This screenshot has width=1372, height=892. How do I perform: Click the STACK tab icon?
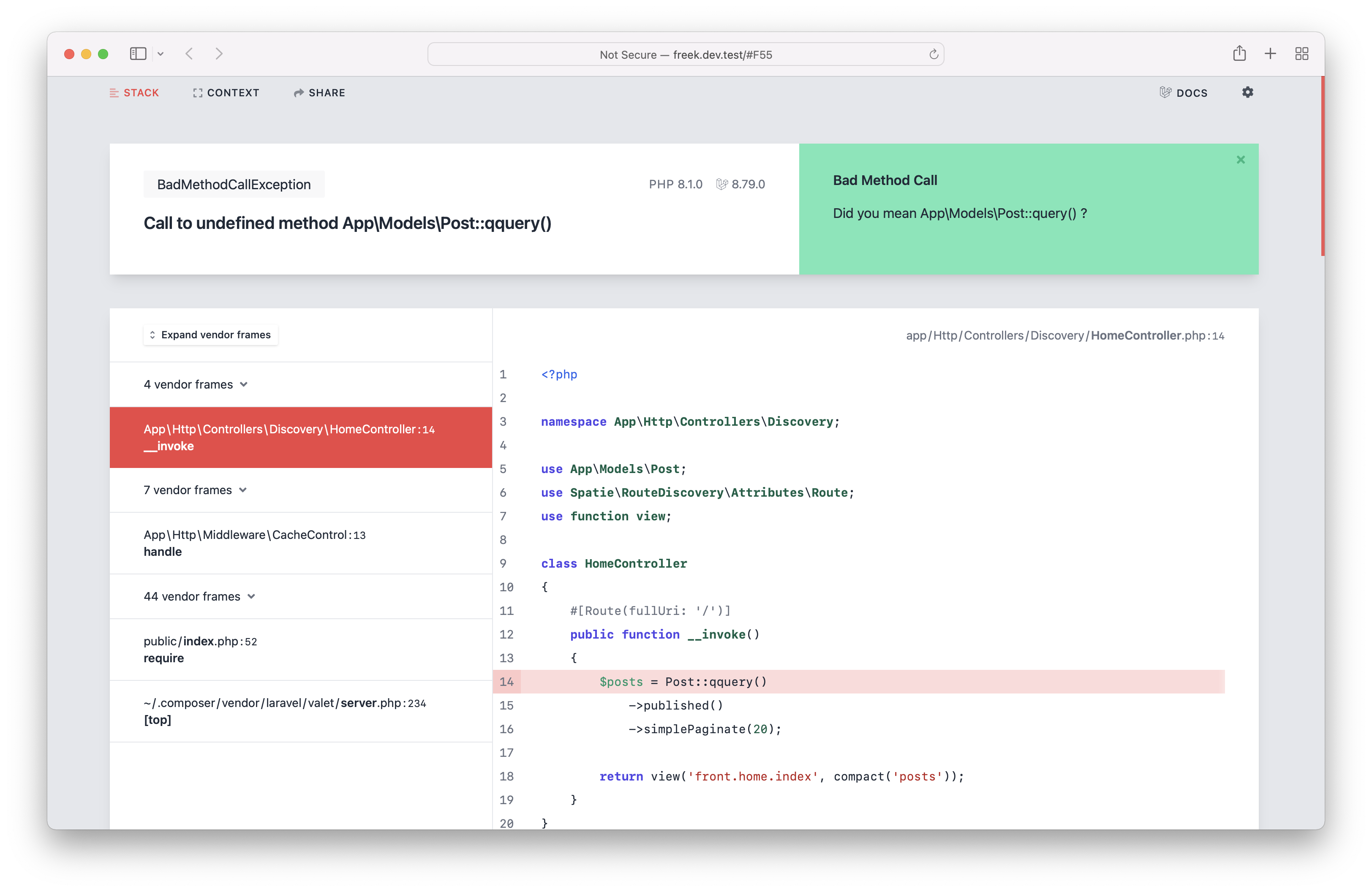pos(113,93)
